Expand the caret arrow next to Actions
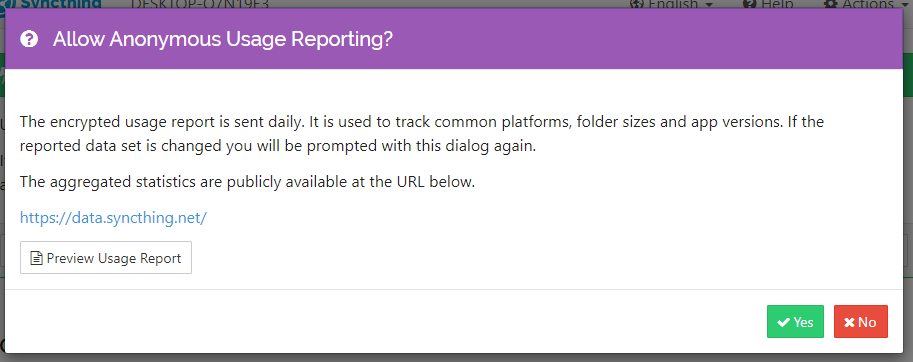Viewport: 913px width, 362px height. [905, 5]
